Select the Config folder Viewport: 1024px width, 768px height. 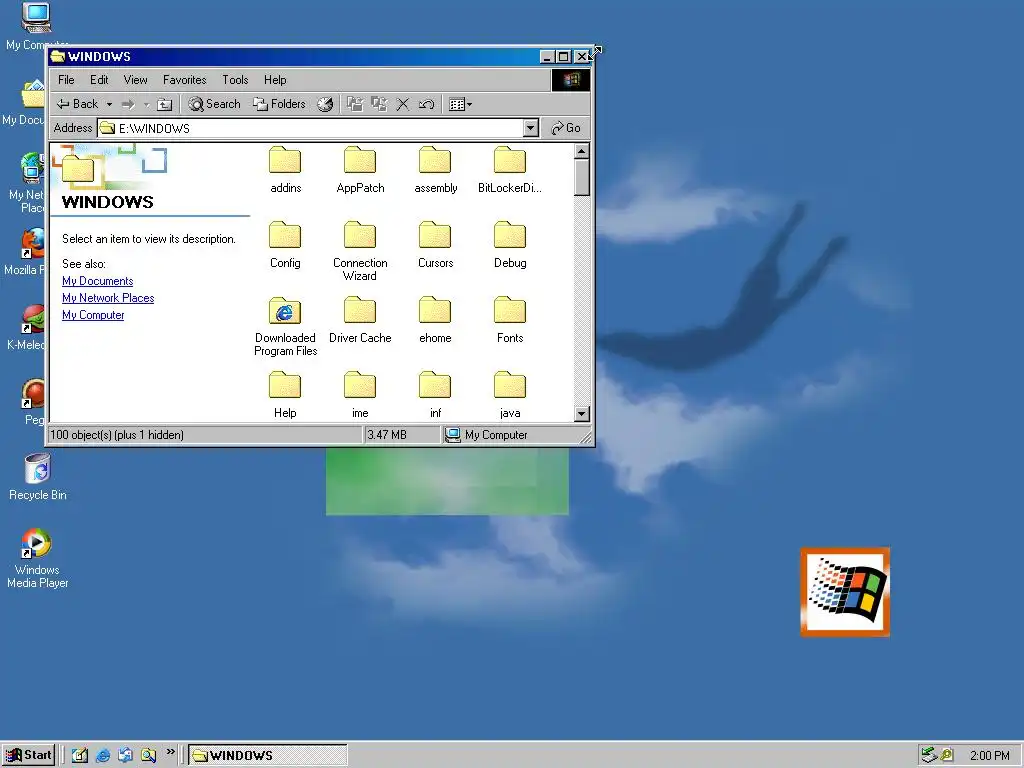285,245
